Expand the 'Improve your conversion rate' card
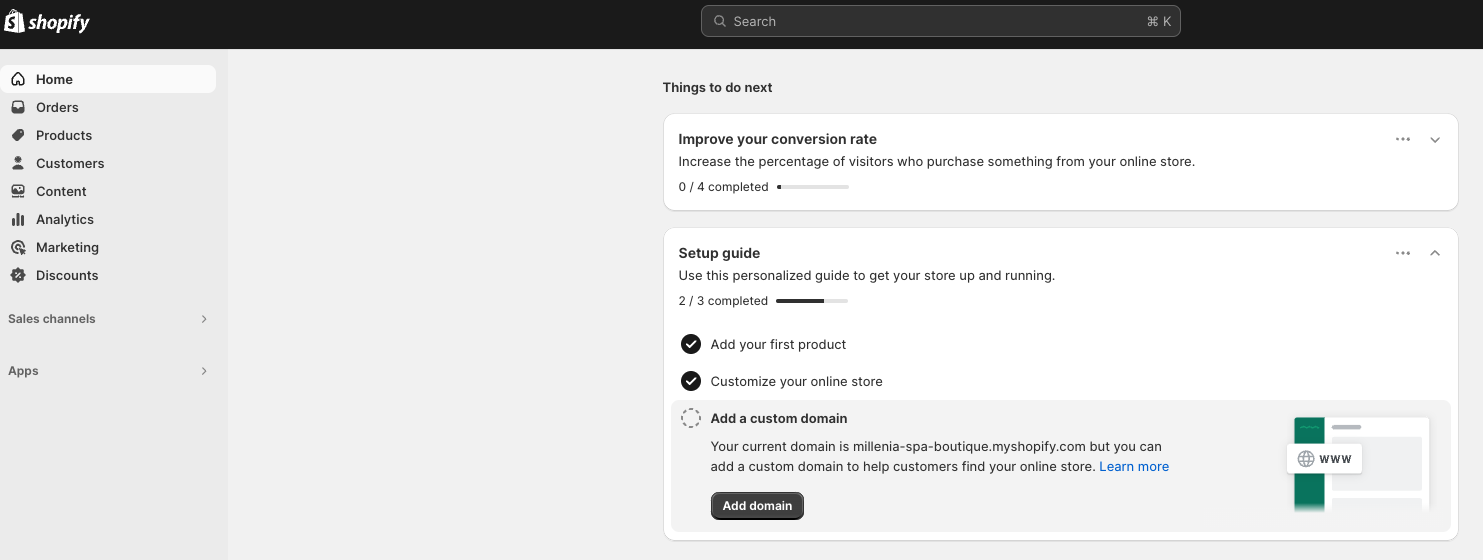Screen dimensions: 1483x560 (x=1435, y=140)
